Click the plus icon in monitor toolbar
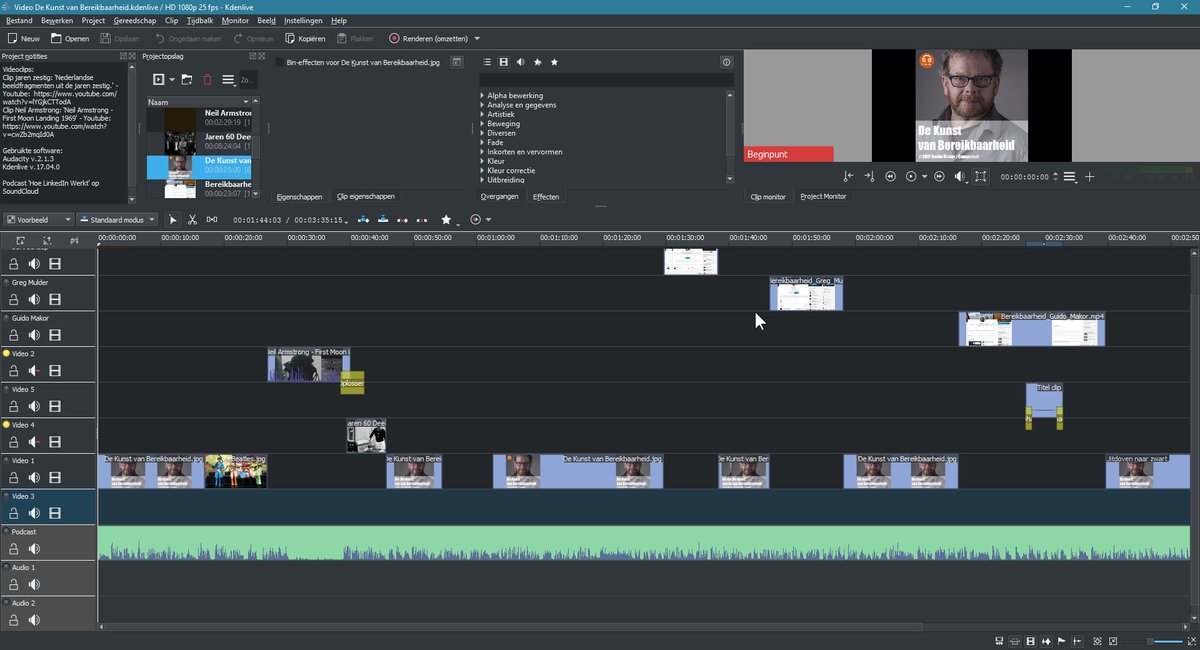This screenshot has height=650, width=1200. point(1090,176)
